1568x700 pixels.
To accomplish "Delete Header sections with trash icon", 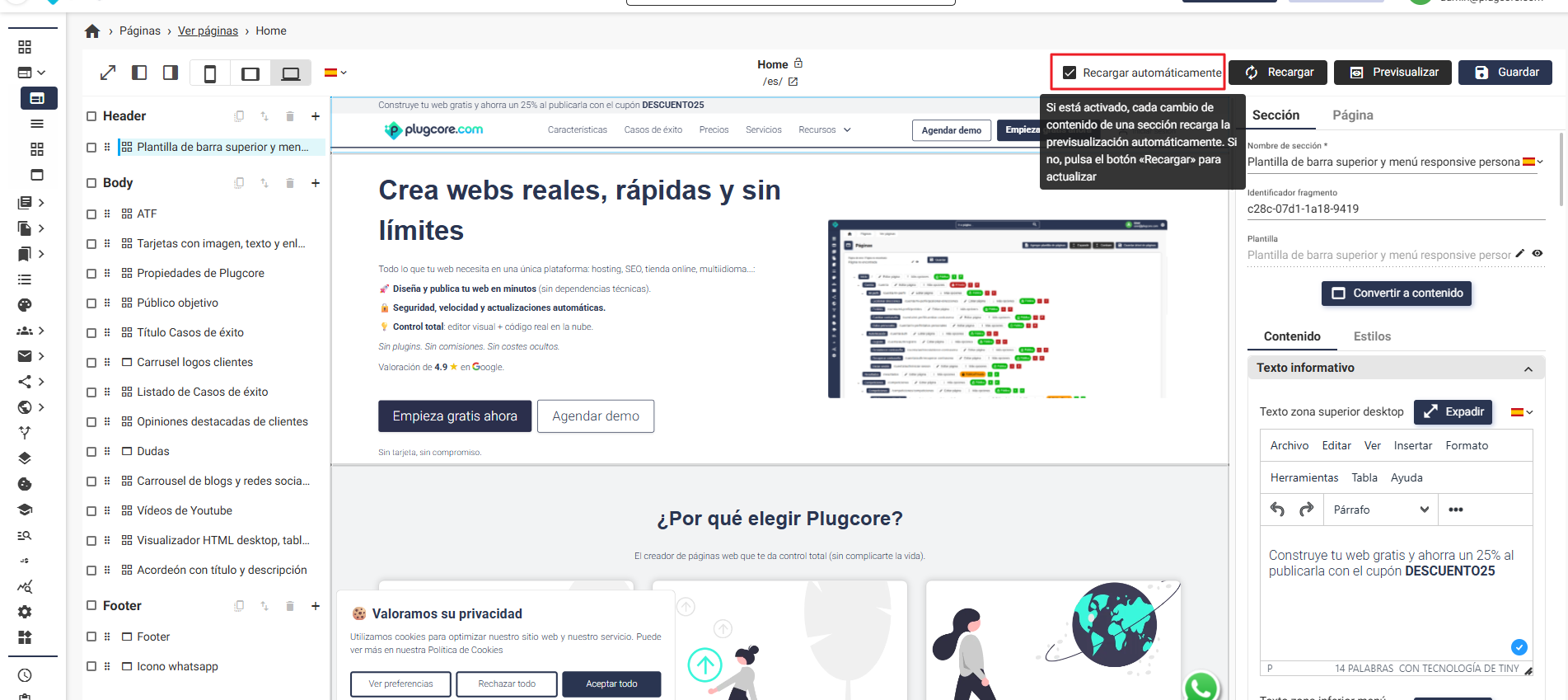I will tap(290, 116).
